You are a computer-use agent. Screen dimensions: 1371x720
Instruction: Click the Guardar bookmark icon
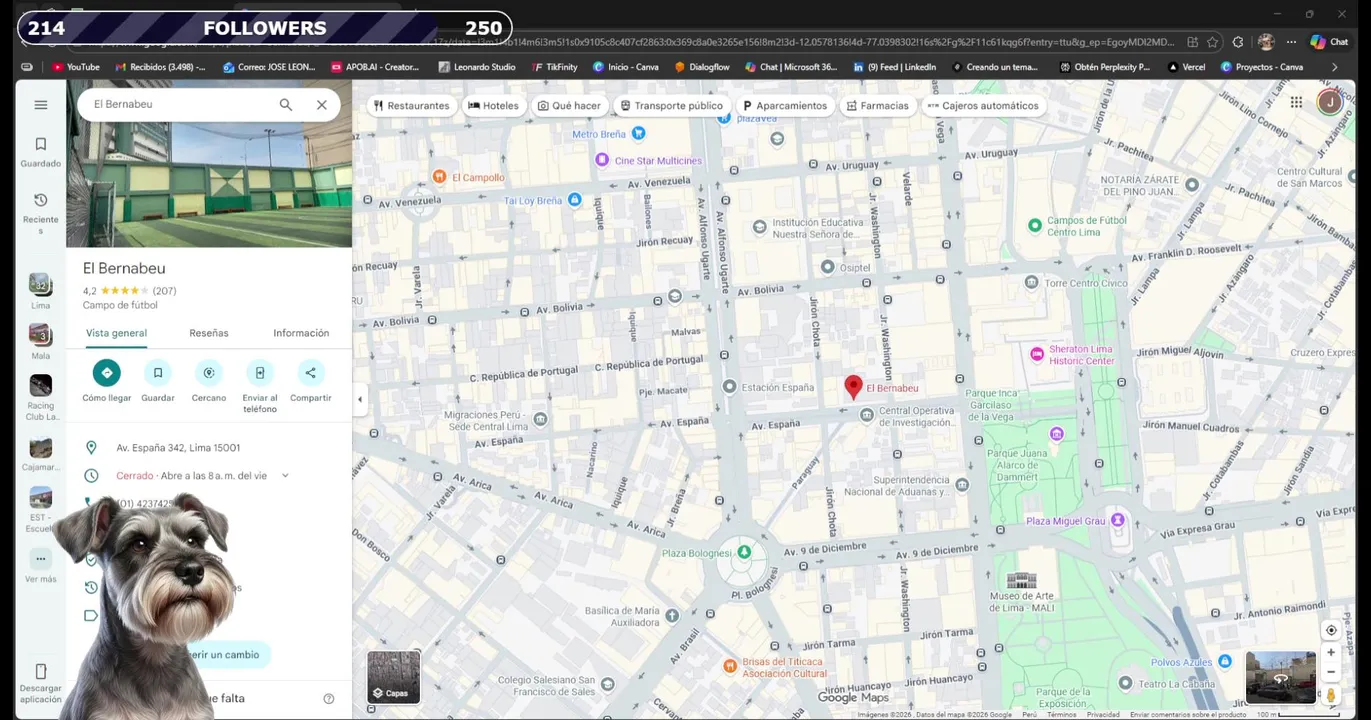(x=158, y=373)
